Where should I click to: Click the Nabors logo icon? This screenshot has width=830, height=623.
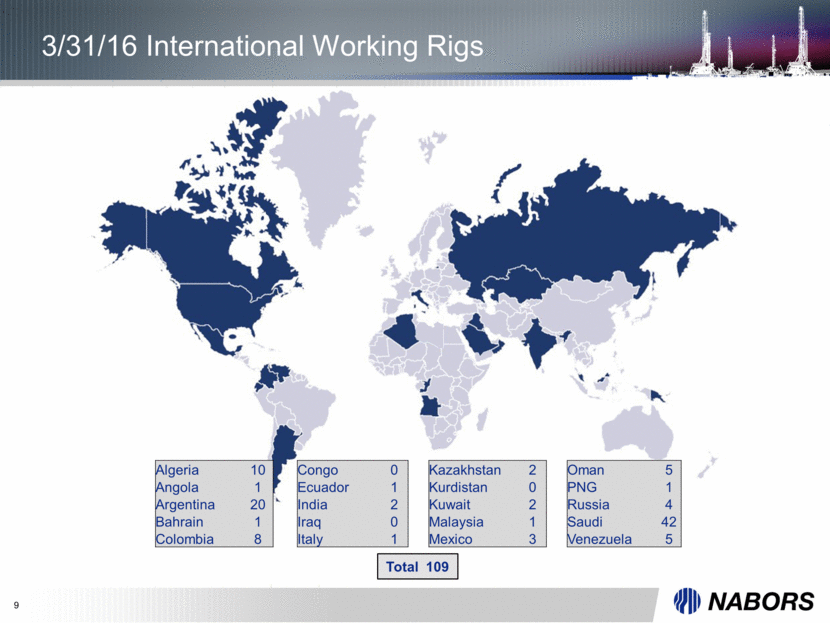(x=687, y=601)
